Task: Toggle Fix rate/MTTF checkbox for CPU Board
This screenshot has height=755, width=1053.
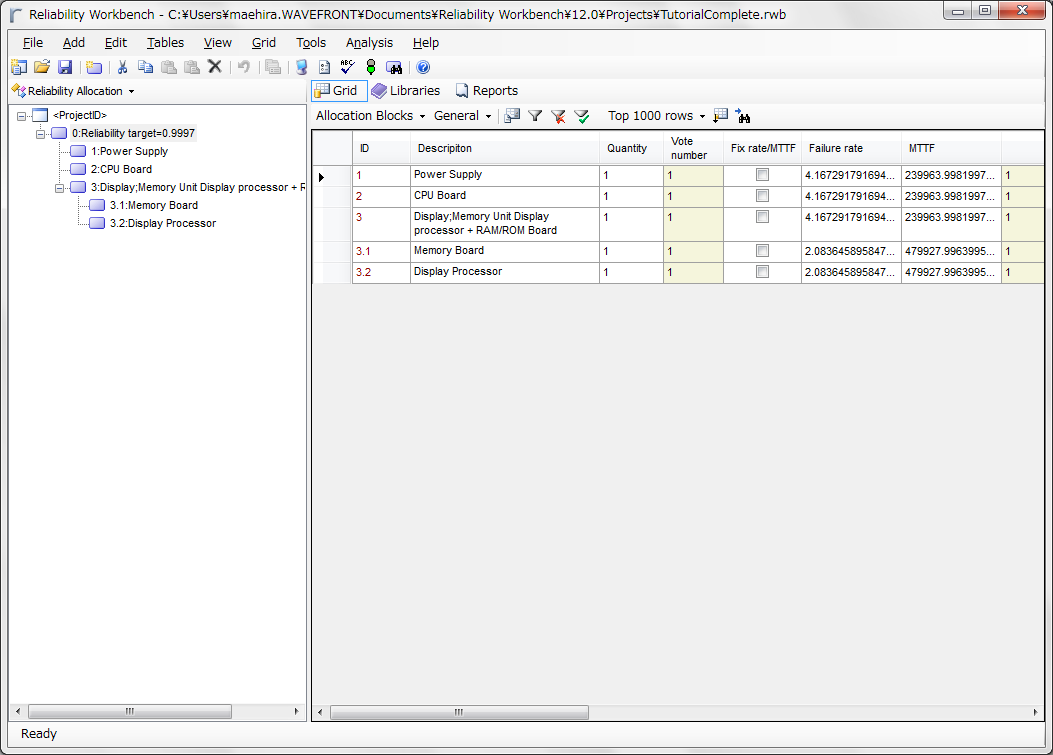Action: pos(762,195)
